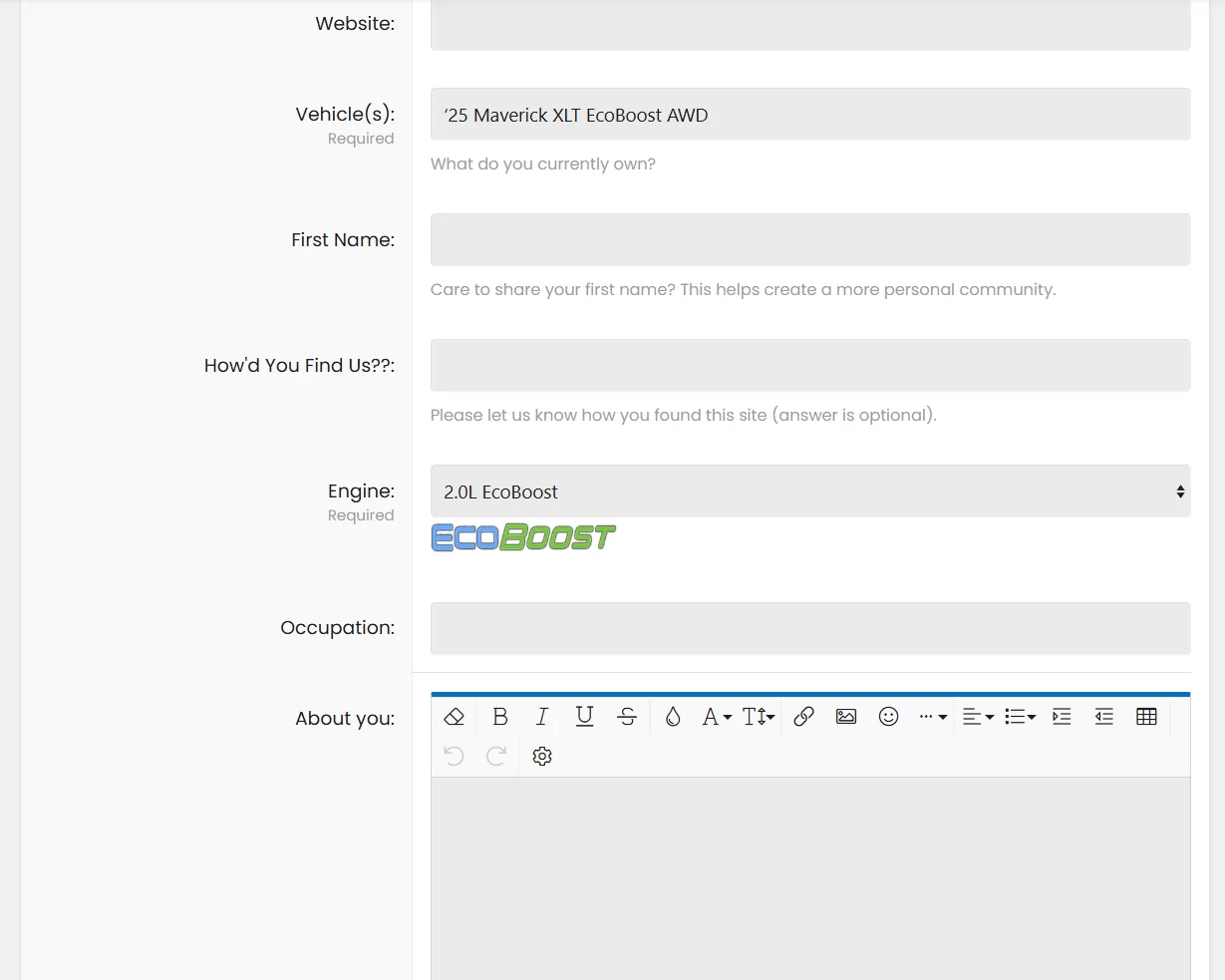
Task: Focus the Vehicle(s) text field
Action: click(x=810, y=115)
